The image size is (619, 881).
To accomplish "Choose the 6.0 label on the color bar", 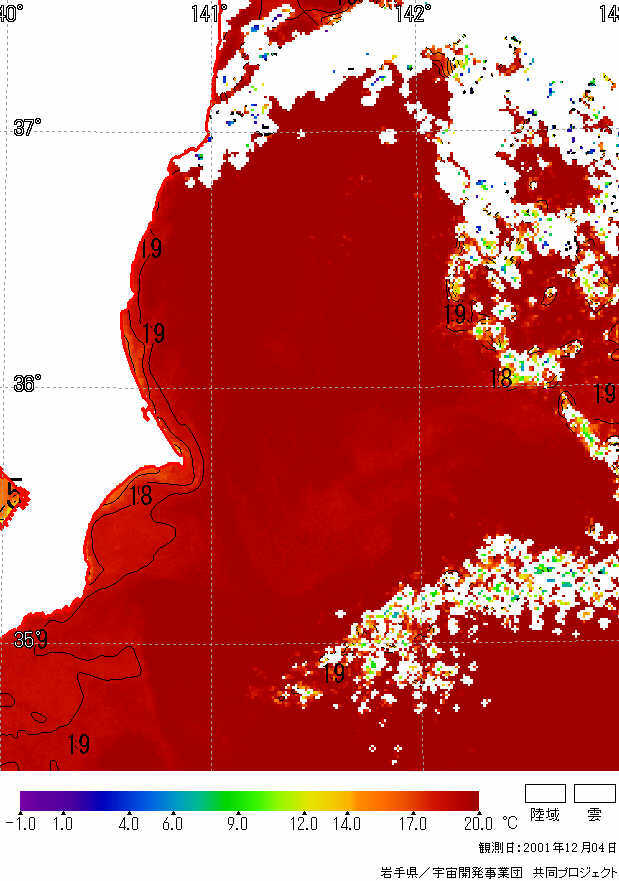I will pyautogui.click(x=172, y=823).
